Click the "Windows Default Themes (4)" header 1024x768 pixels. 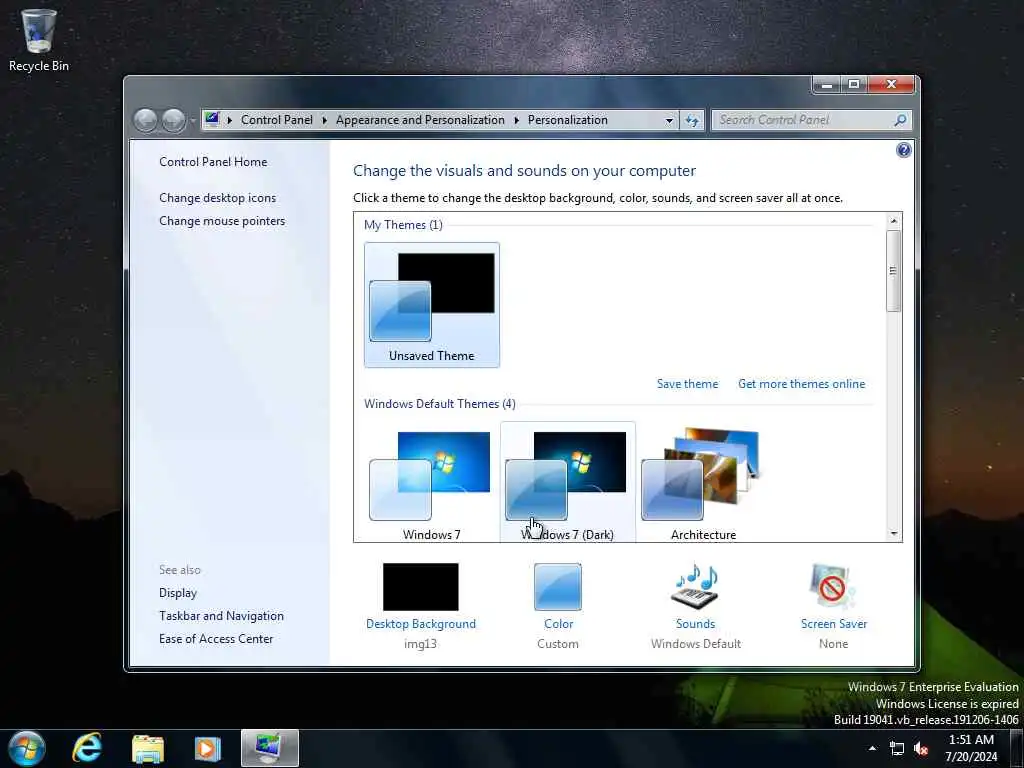440,404
